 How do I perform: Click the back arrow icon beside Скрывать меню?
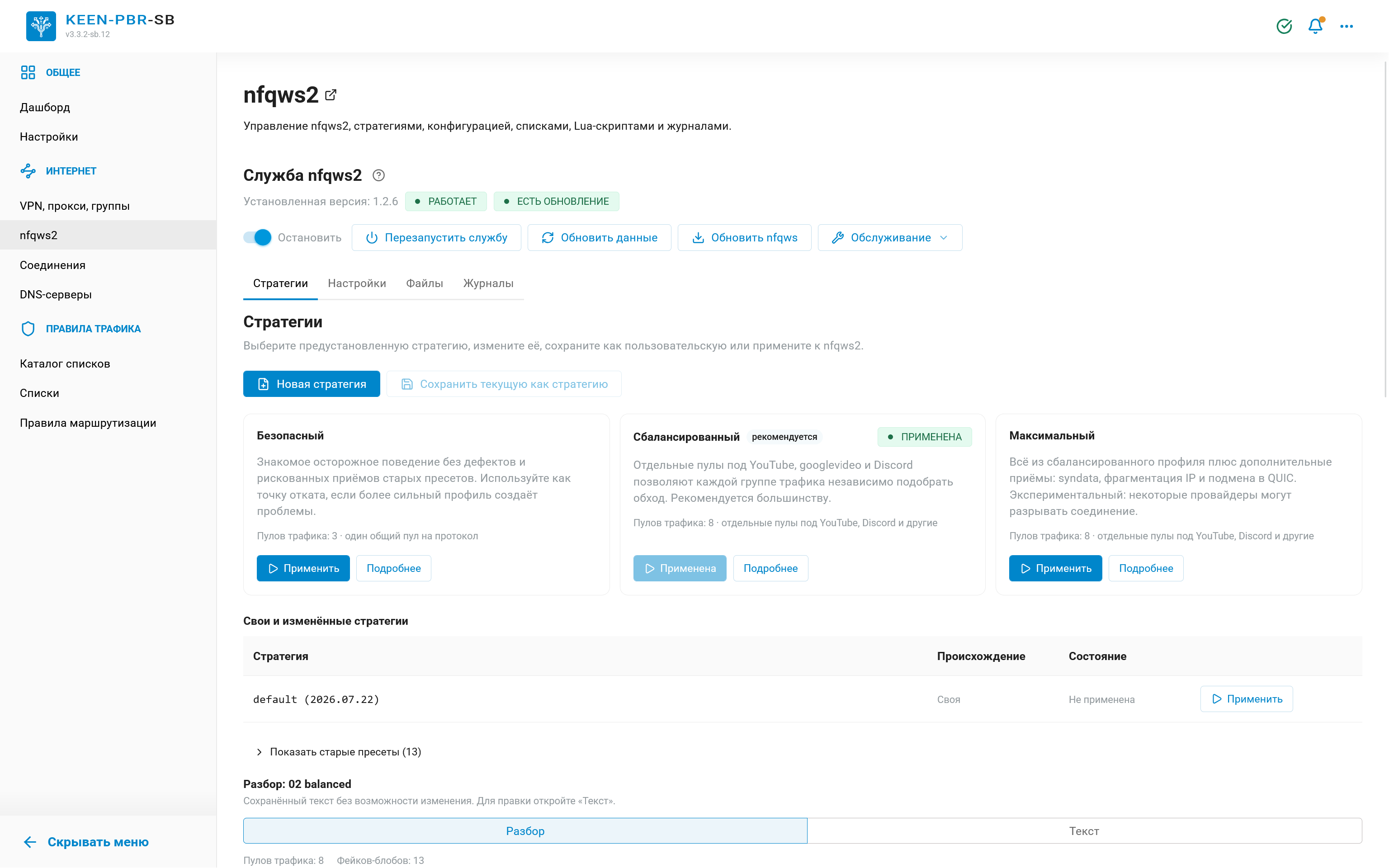click(x=30, y=842)
